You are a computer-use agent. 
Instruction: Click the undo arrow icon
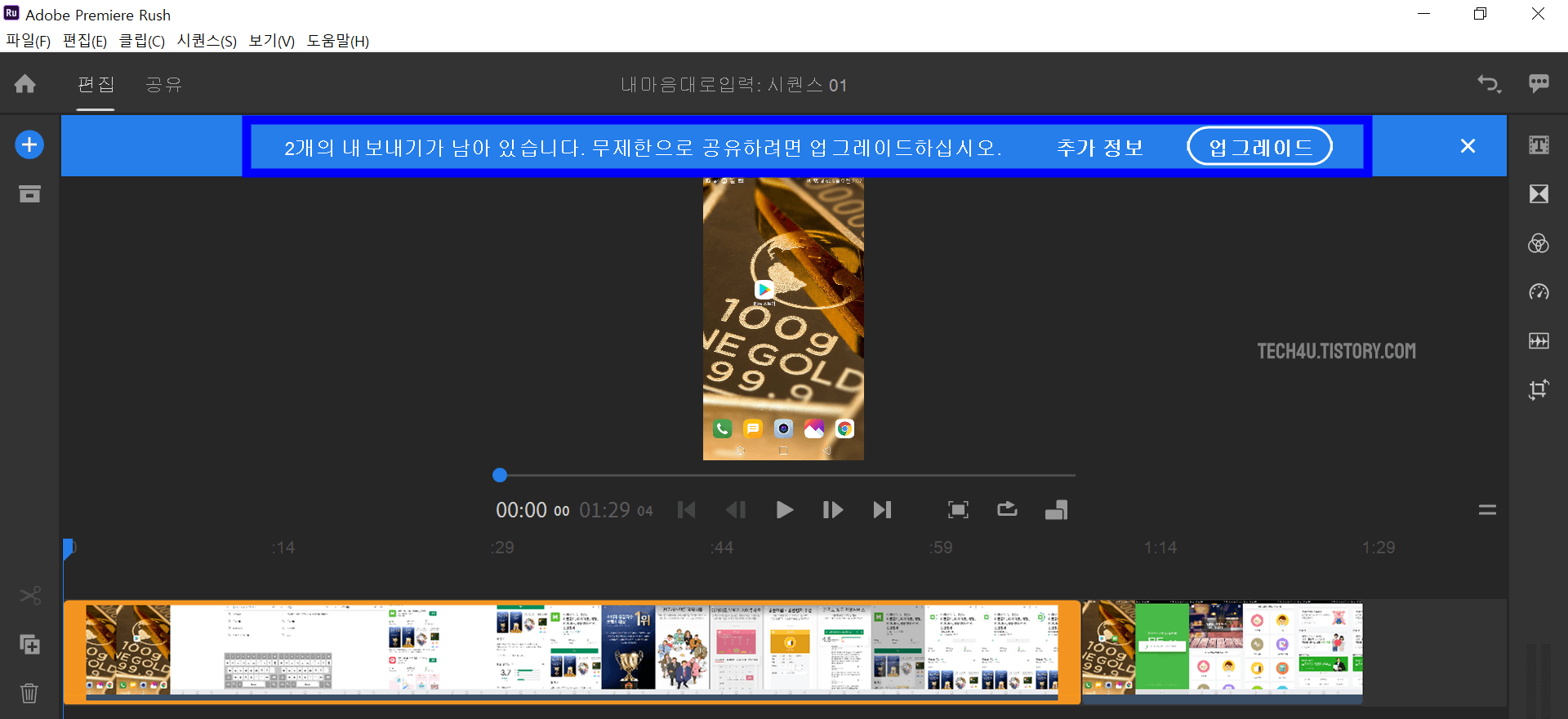pyautogui.click(x=1489, y=83)
